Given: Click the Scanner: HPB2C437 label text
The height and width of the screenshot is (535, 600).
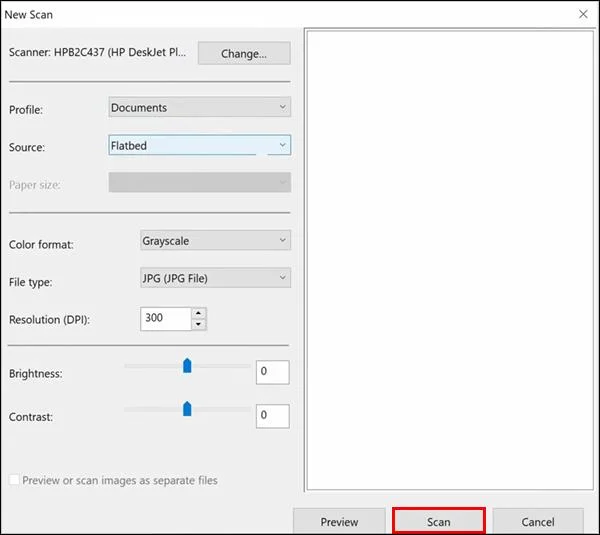Looking at the screenshot, I should (98, 52).
